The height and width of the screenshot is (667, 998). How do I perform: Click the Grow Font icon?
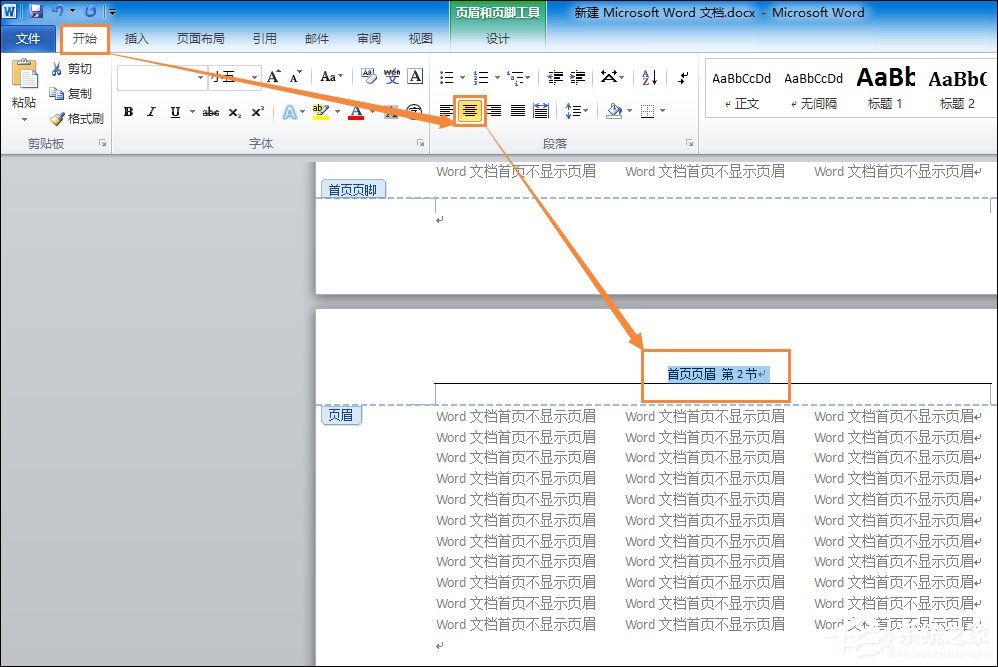click(x=273, y=77)
